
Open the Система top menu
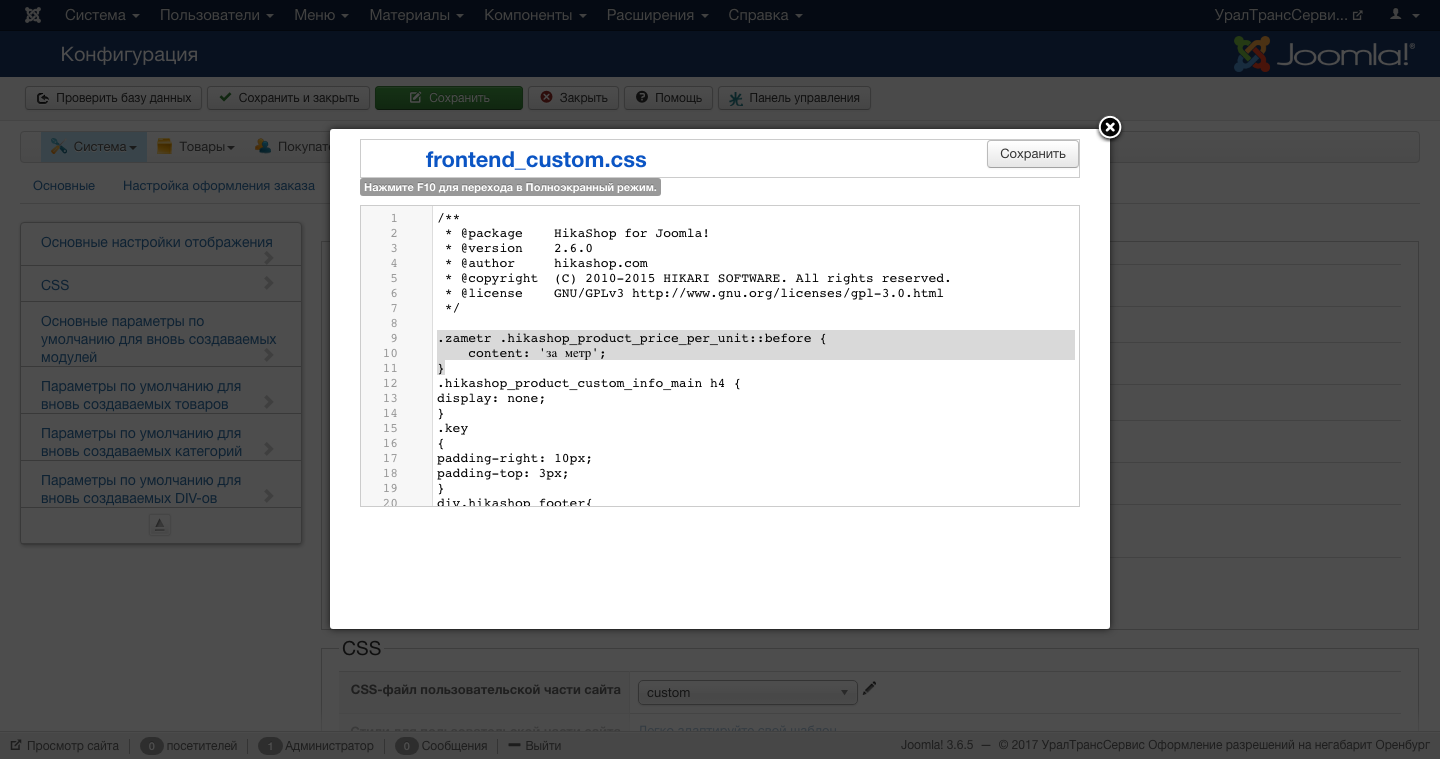102,15
